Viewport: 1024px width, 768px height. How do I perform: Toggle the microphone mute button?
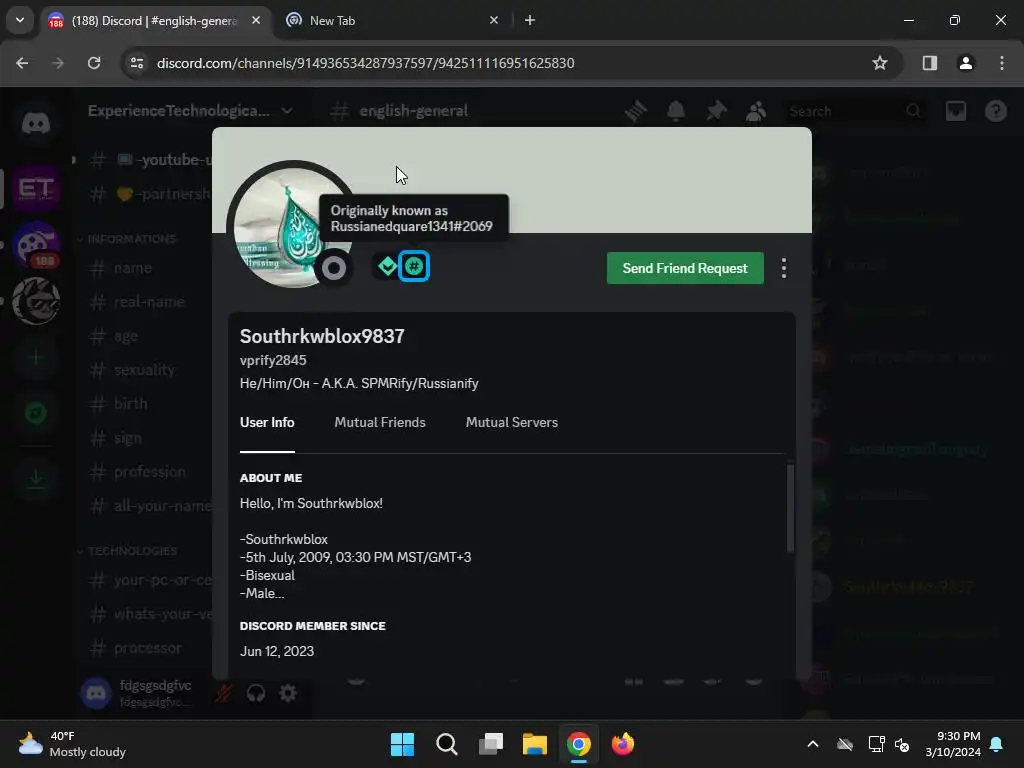pyautogui.click(x=224, y=693)
